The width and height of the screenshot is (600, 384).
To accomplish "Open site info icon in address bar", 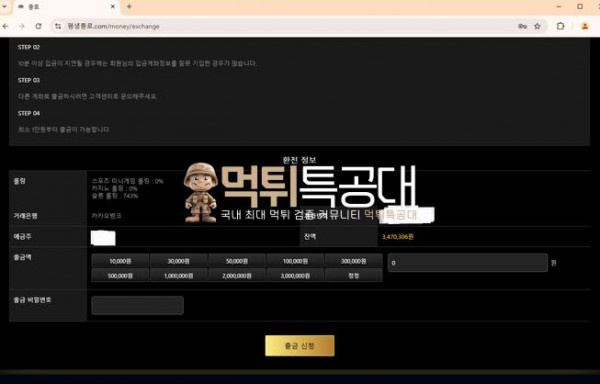I will pyautogui.click(x=58, y=26).
